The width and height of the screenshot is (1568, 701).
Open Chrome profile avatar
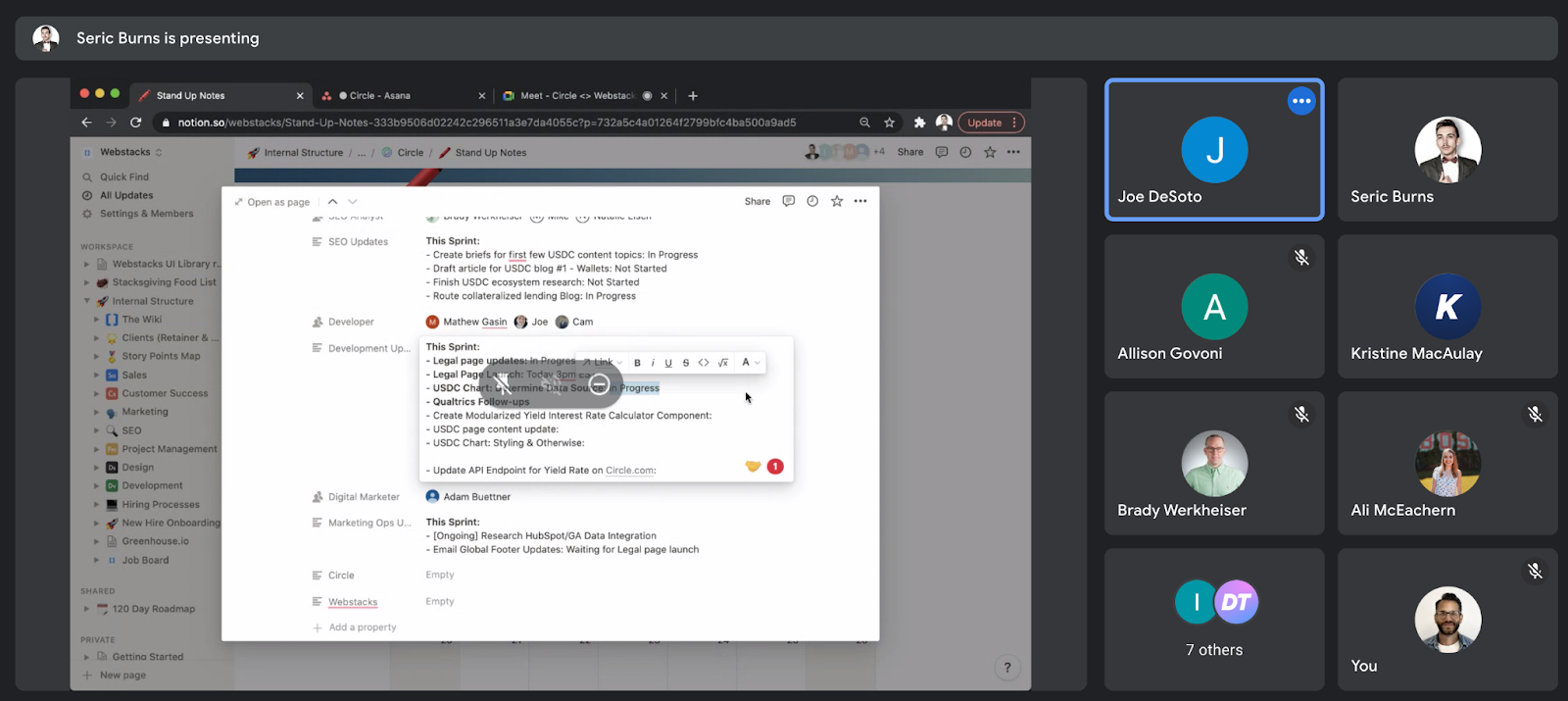click(944, 123)
